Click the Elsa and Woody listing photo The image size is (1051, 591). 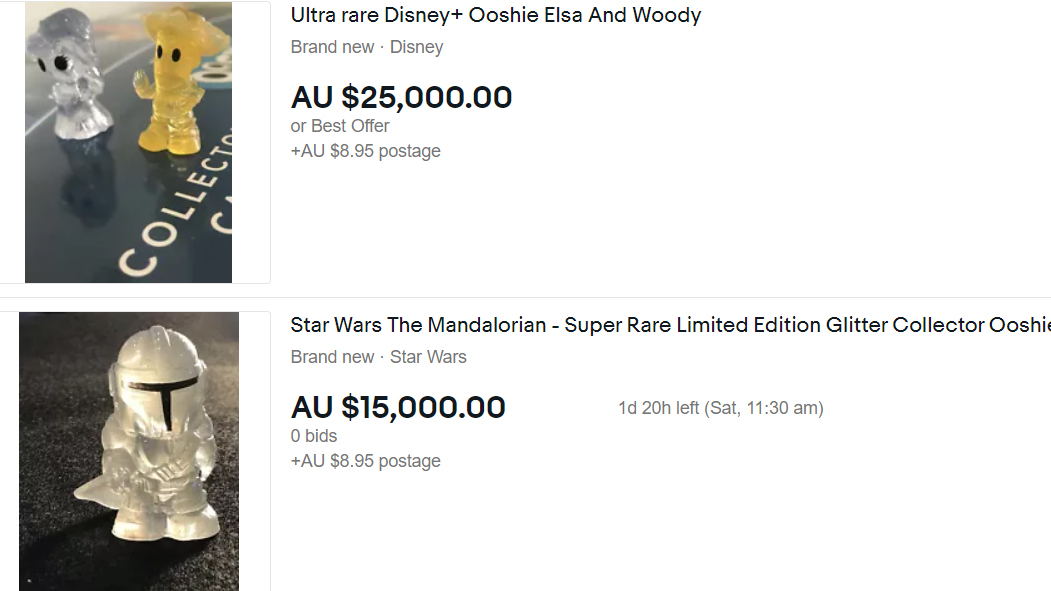(128, 142)
